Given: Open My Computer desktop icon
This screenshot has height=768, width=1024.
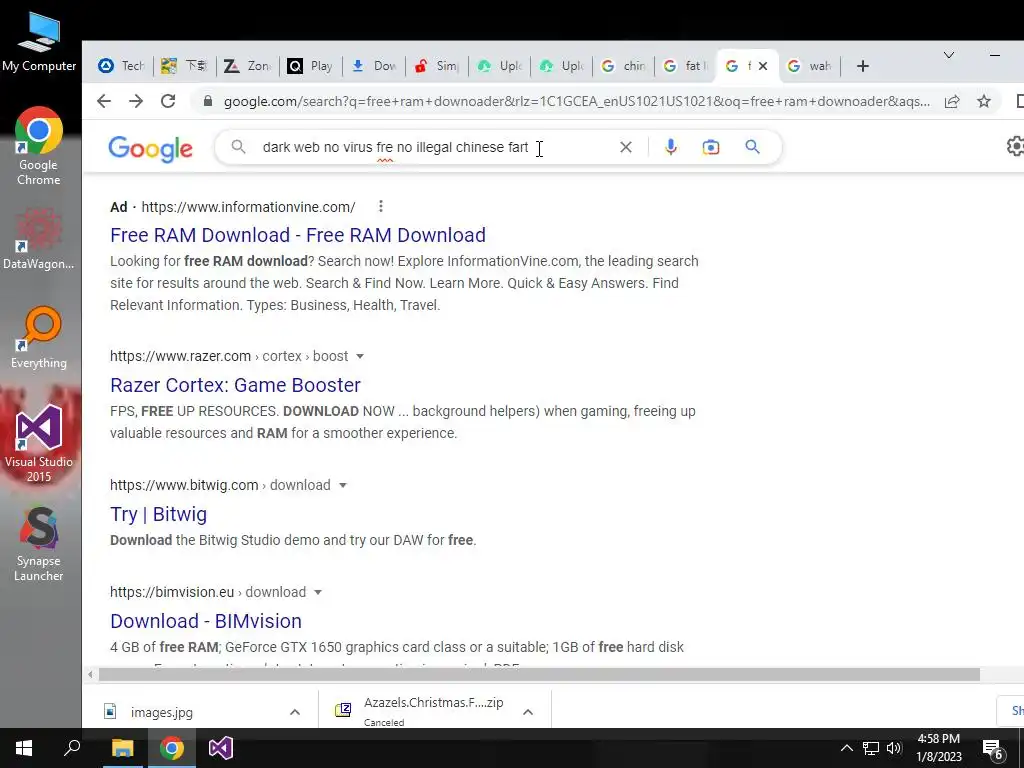Looking at the screenshot, I should tap(39, 42).
